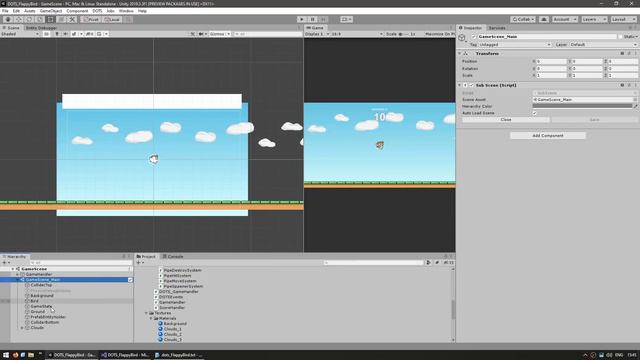Screen dimensions: 640x360
Task: Collapse the Textures folder in Project
Action: (x=146, y=313)
